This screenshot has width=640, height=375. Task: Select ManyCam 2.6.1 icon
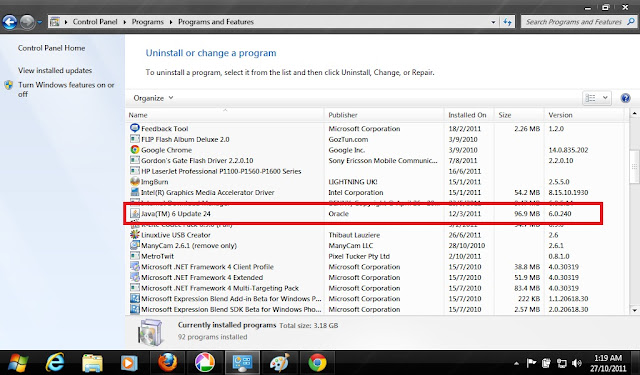pyautogui.click(x=135, y=245)
